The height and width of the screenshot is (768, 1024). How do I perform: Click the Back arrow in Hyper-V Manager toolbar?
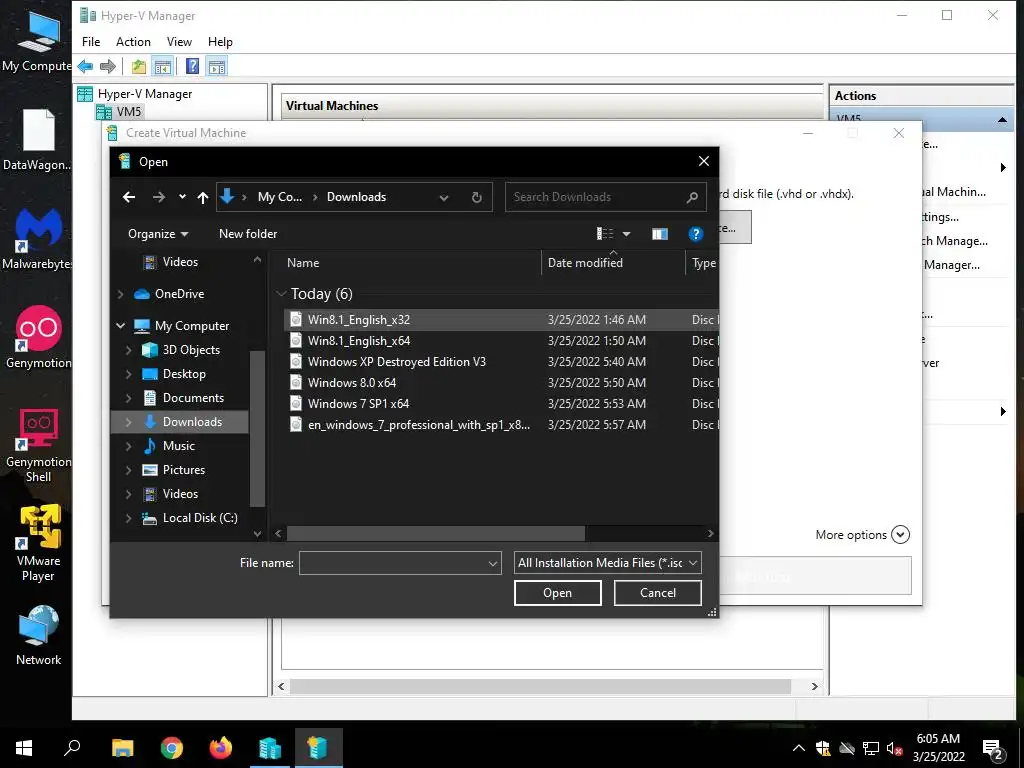point(85,66)
